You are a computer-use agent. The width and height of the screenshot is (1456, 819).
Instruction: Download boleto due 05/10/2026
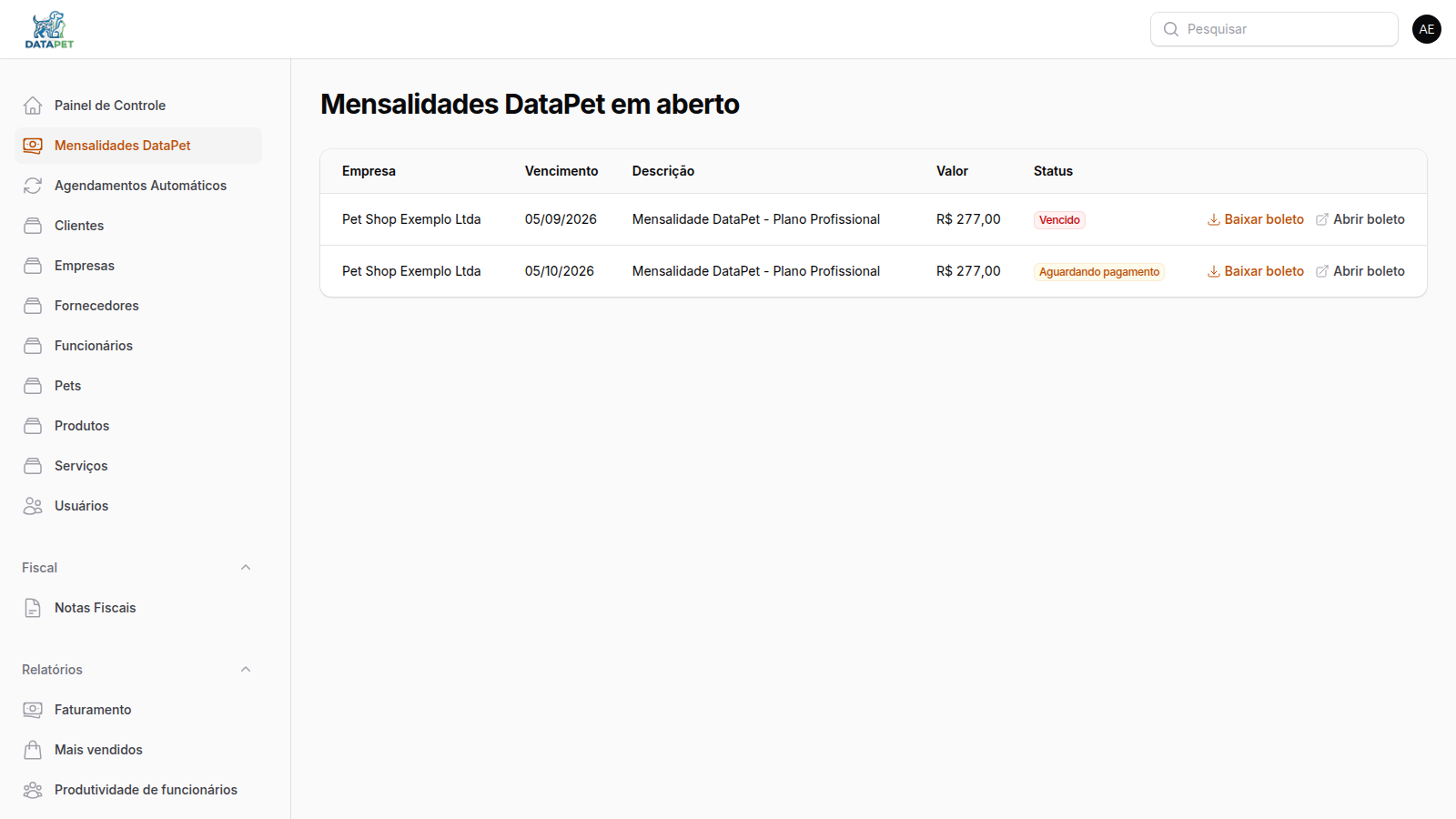pos(1255,271)
